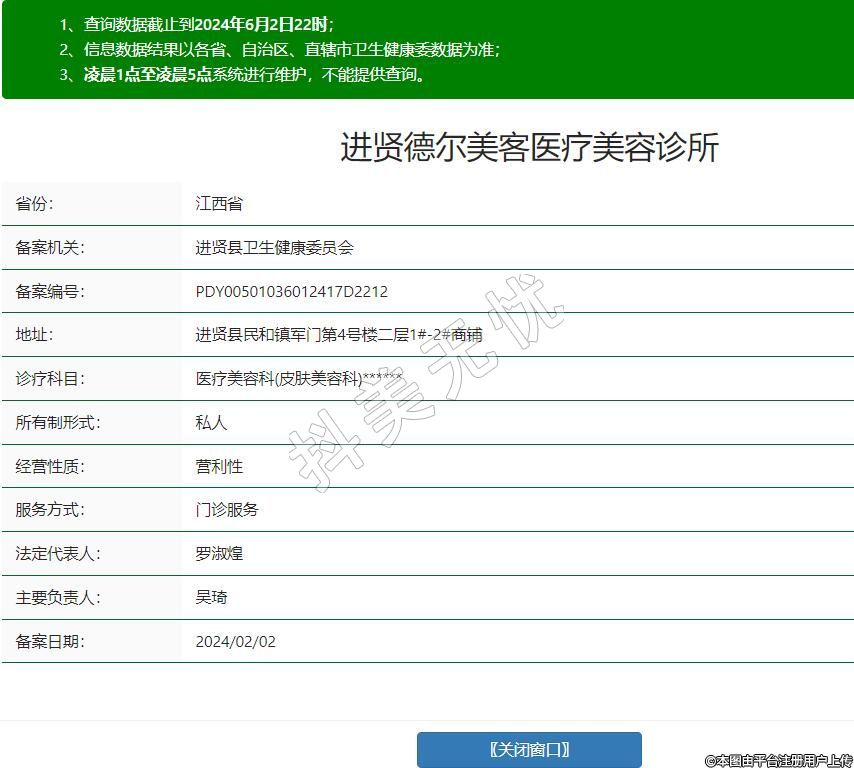Select the 所有制形式 value 私人
This screenshot has height=768, width=854.
coord(211,423)
